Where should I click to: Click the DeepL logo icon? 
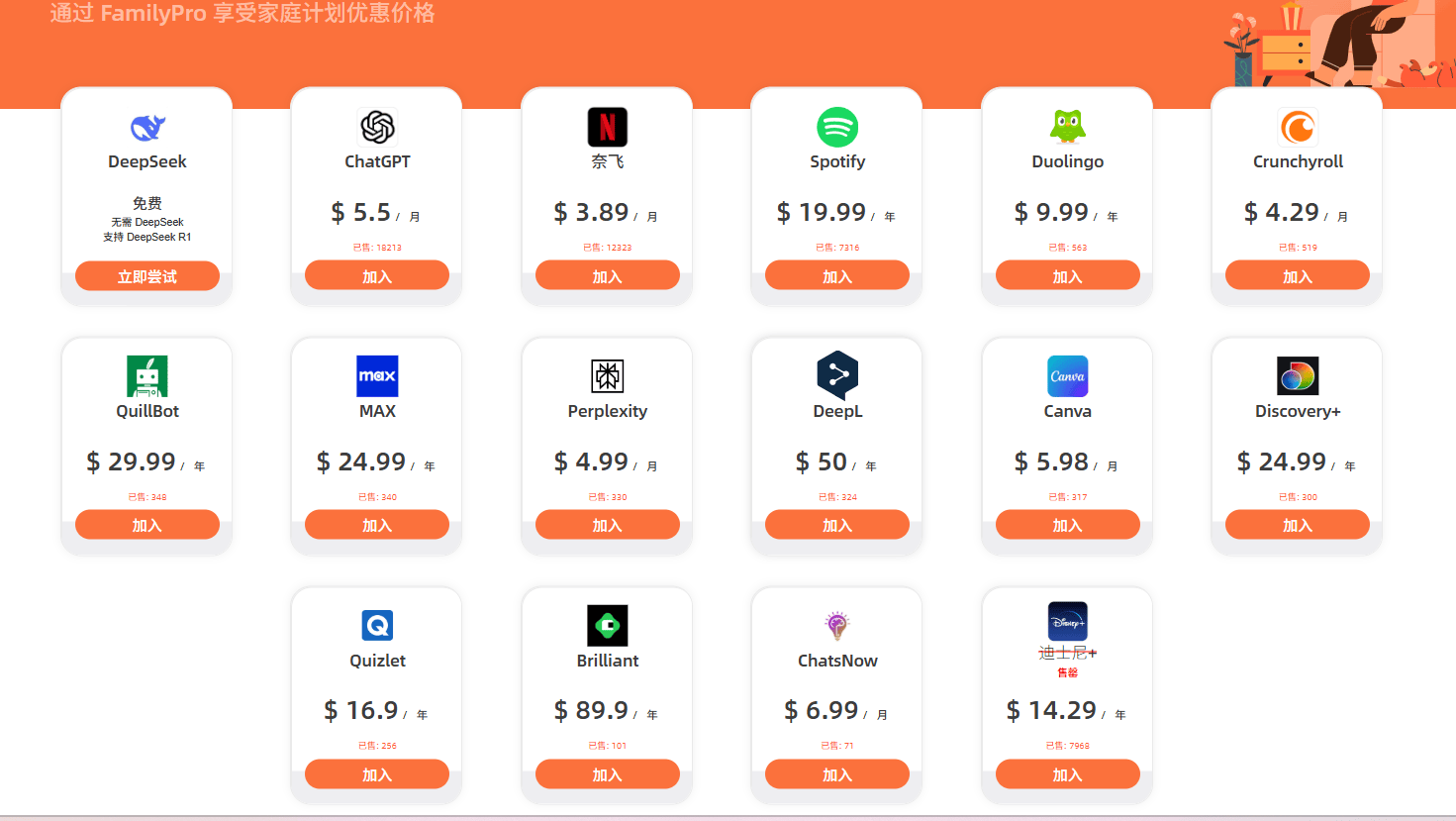837,376
